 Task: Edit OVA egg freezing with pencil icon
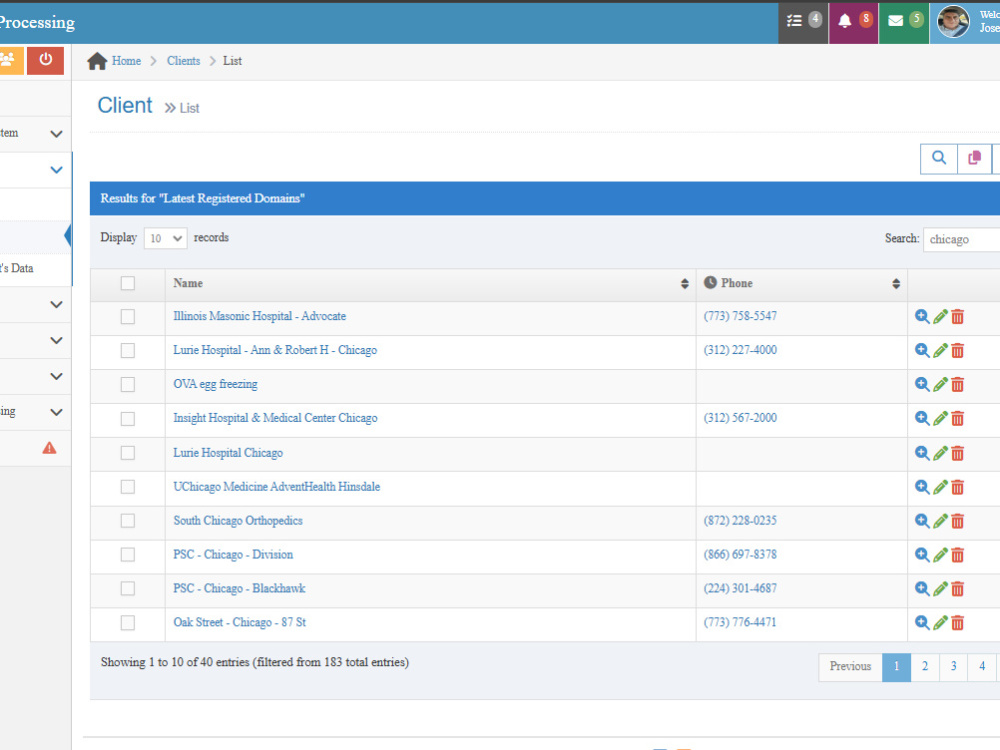(x=940, y=385)
